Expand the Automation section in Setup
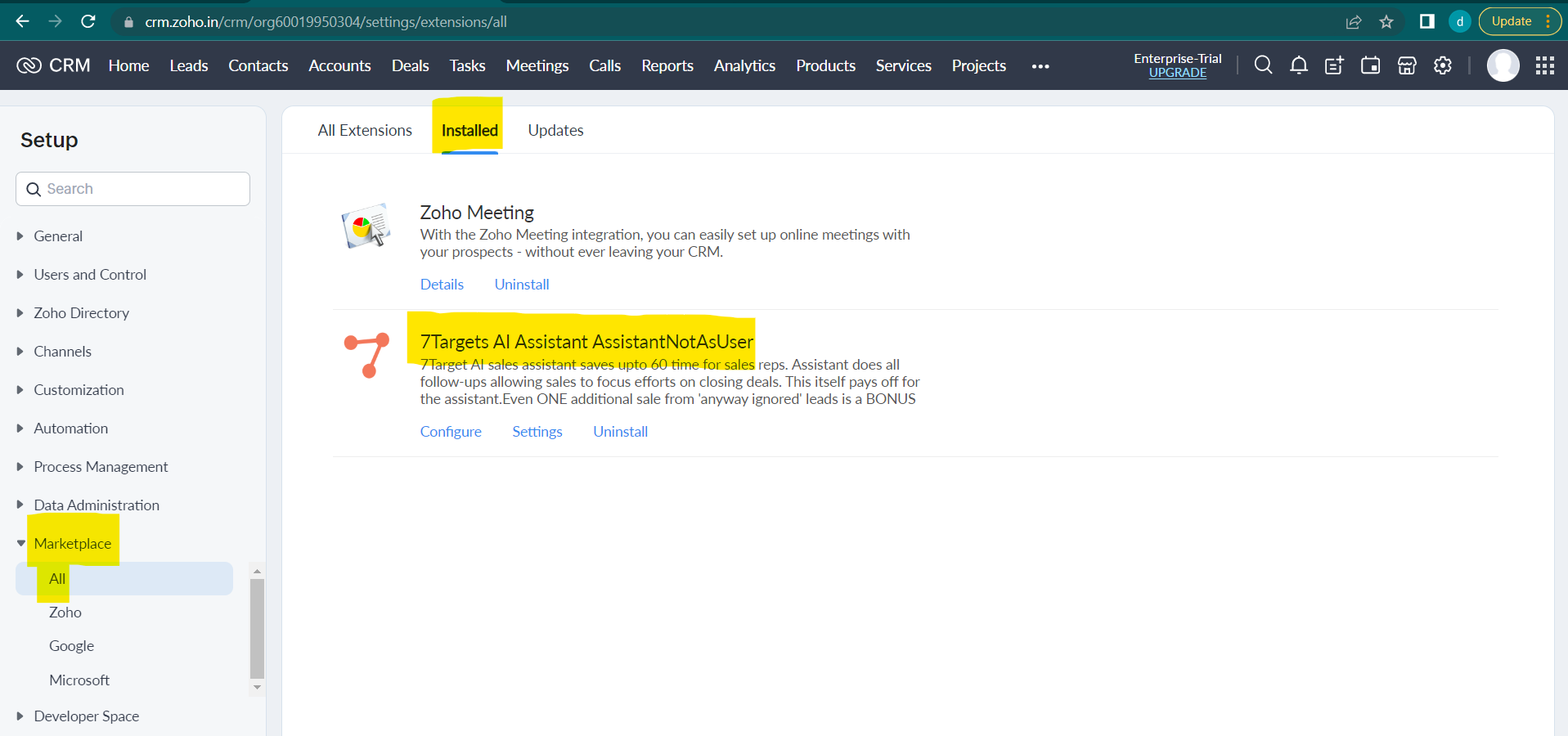The width and height of the screenshot is (1568, 736). coord(70,429)
